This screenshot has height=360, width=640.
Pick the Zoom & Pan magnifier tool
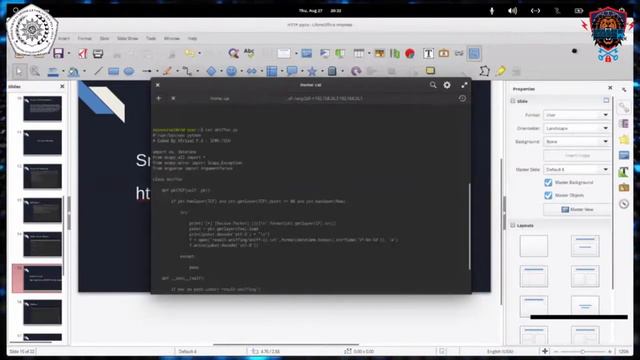[x=35, y=71]
